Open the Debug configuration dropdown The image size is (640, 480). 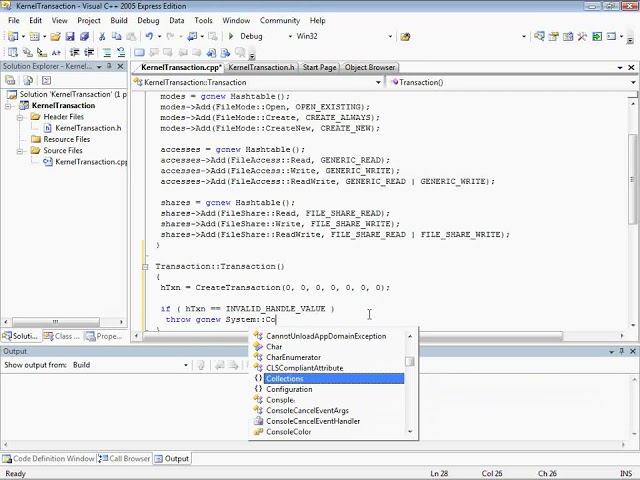pos(290,36)
